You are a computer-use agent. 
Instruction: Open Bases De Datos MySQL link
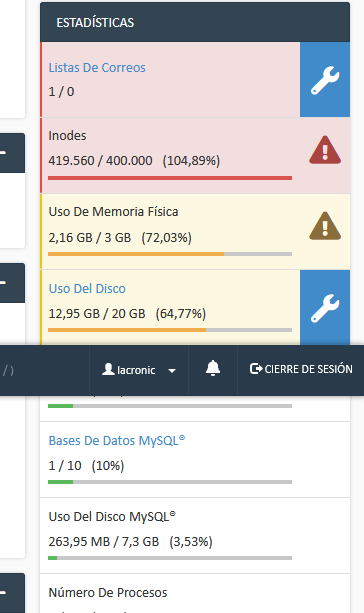click(117, 441)
